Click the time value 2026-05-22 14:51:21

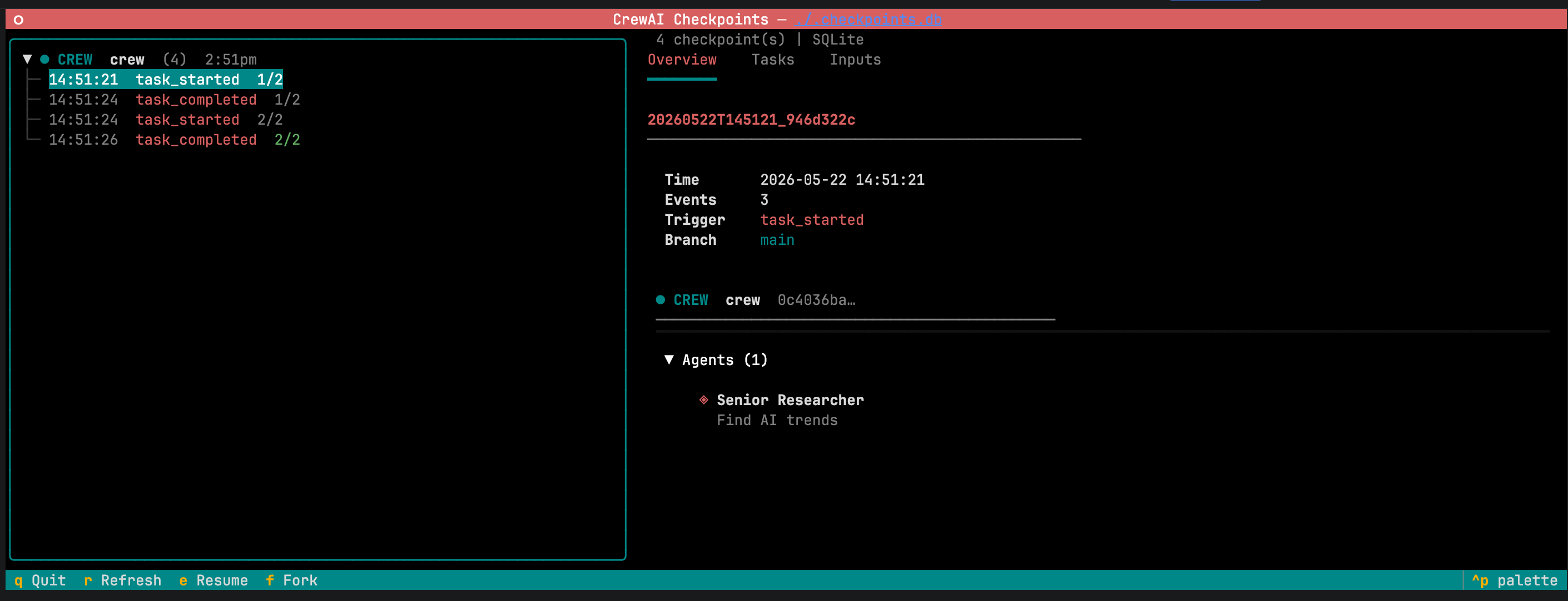(x=842, y=180)
